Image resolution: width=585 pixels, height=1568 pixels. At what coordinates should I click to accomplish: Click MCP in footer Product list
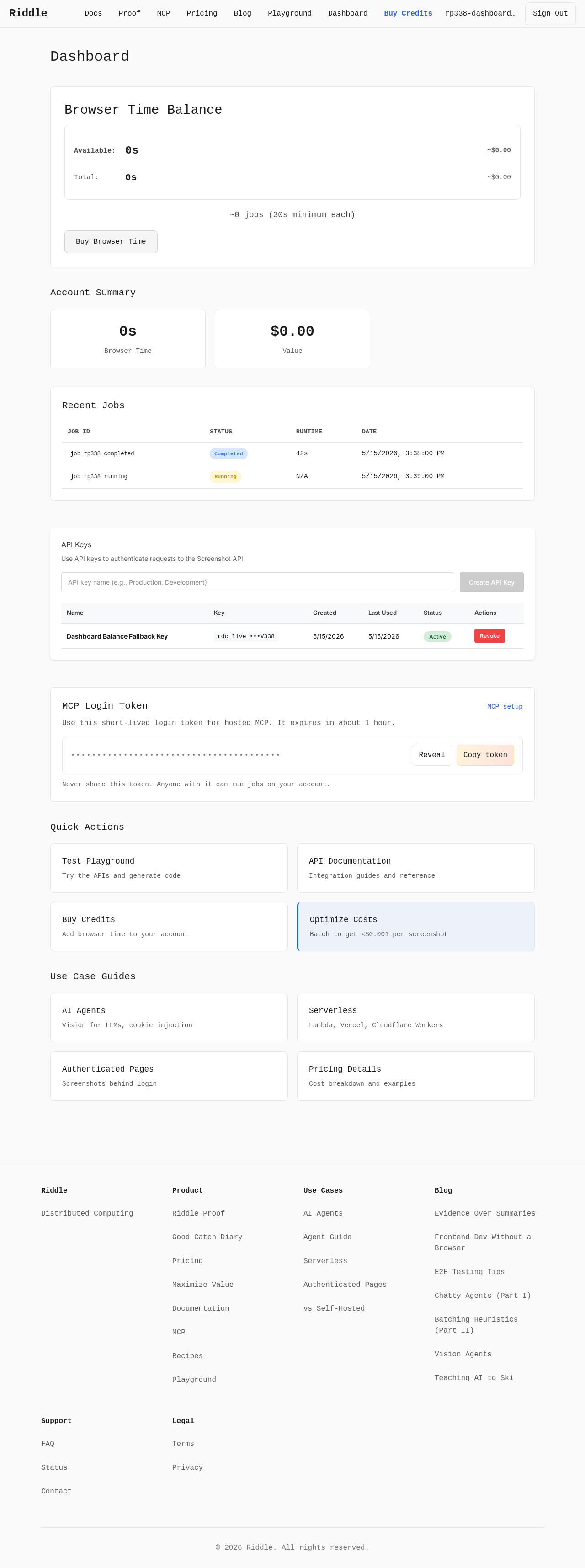(x=178, y=1332)
